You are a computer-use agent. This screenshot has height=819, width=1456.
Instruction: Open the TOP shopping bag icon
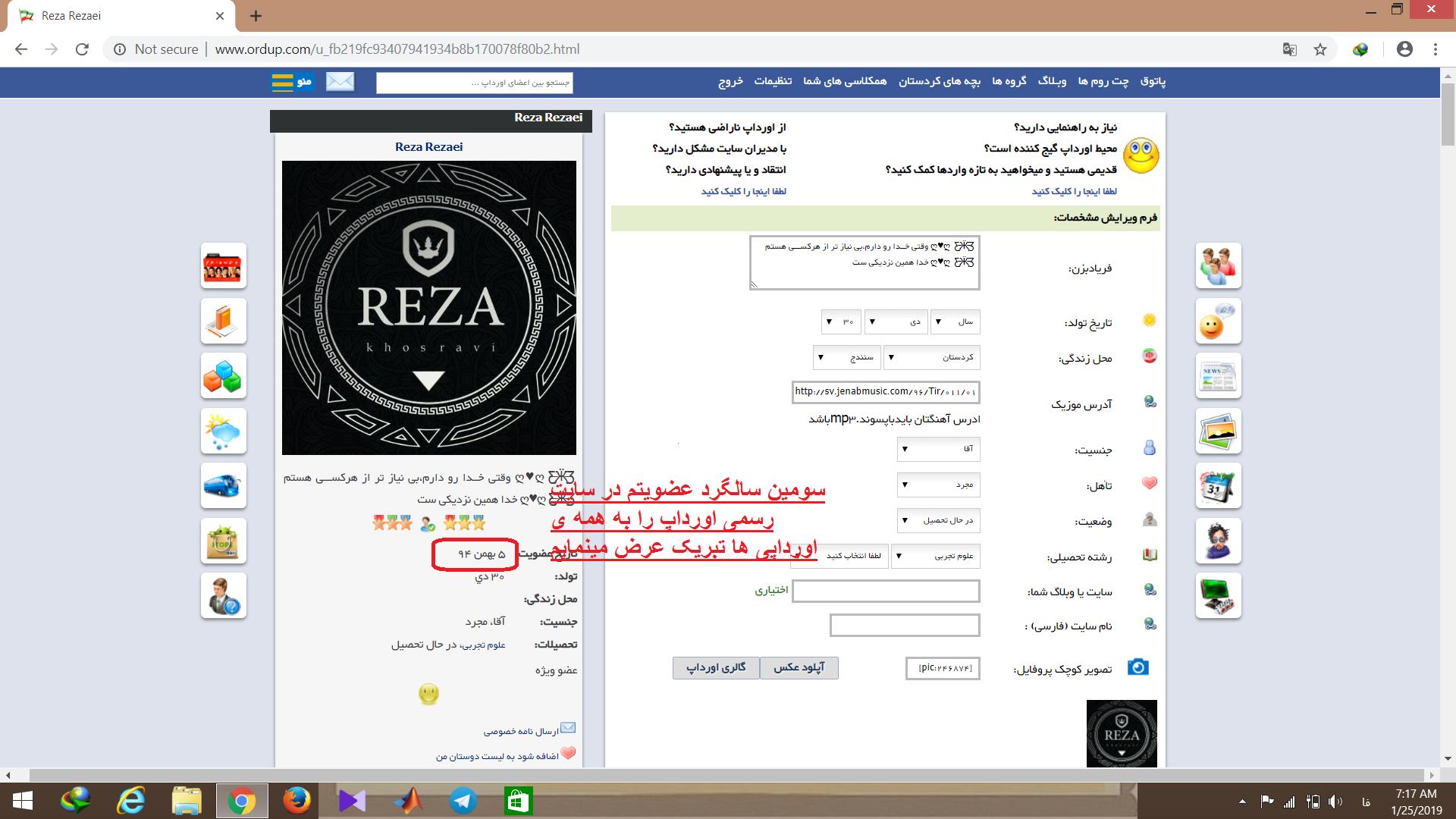pos(224,541)
